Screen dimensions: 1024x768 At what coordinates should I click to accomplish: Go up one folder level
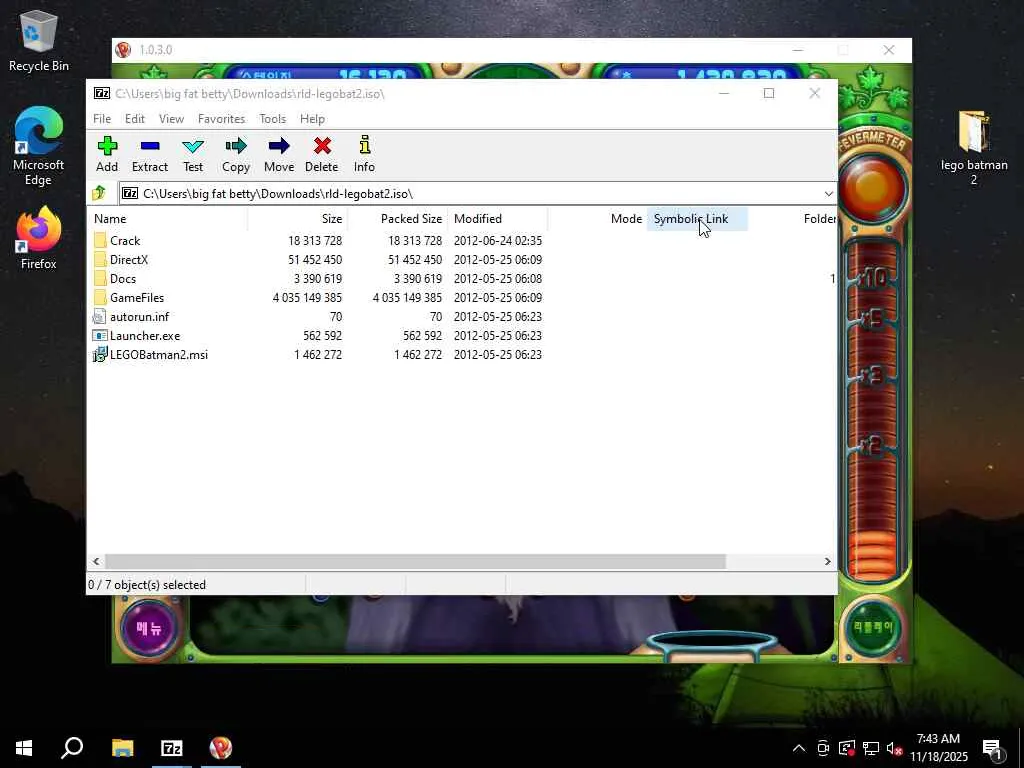tap(99, 193)
